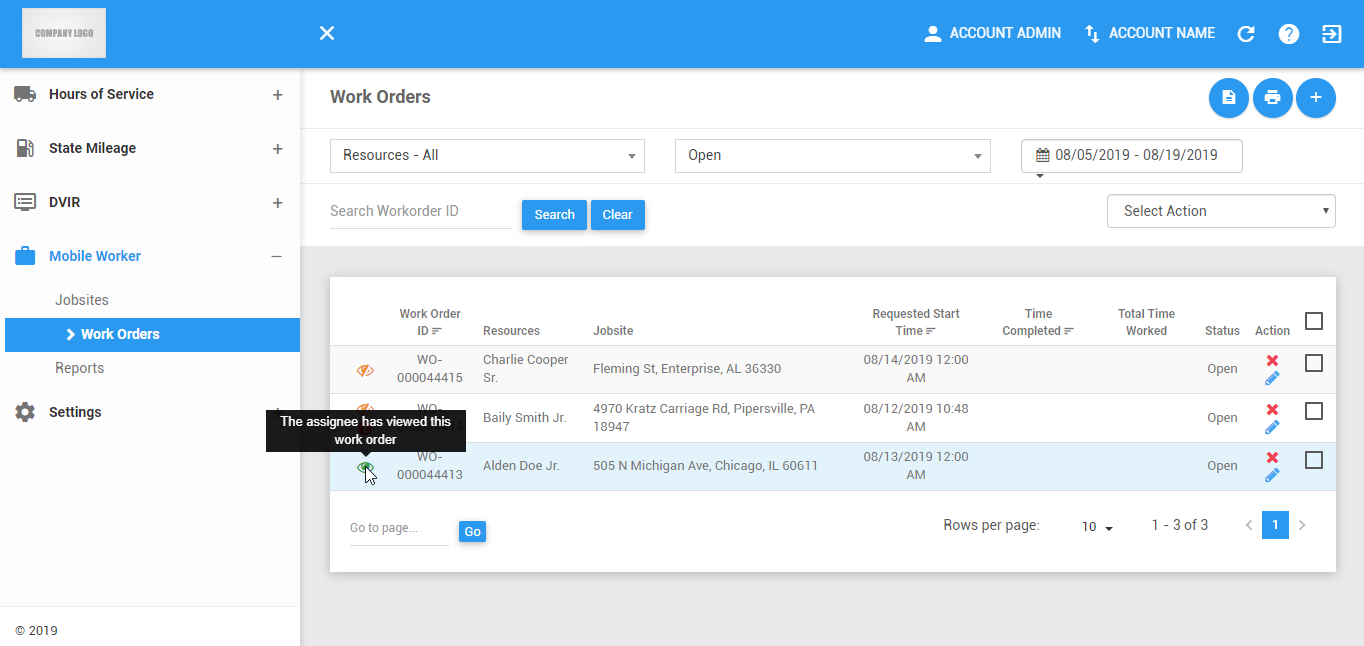Delete Alden Doe Jr. work order red X
Screen dimensions: 1364x646
(1272, 457)
